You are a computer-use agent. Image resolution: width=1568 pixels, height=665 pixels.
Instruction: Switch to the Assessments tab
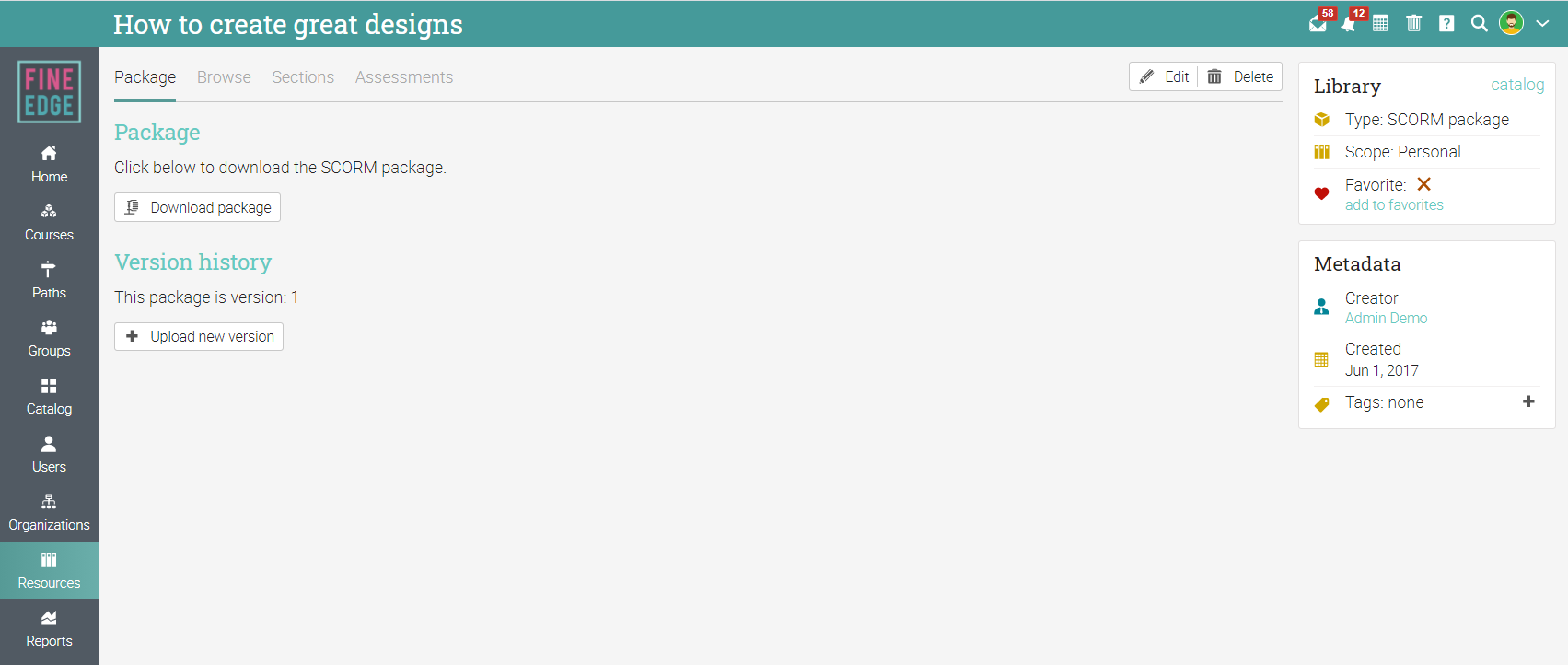pyautogui.click(x=404, y=77)
